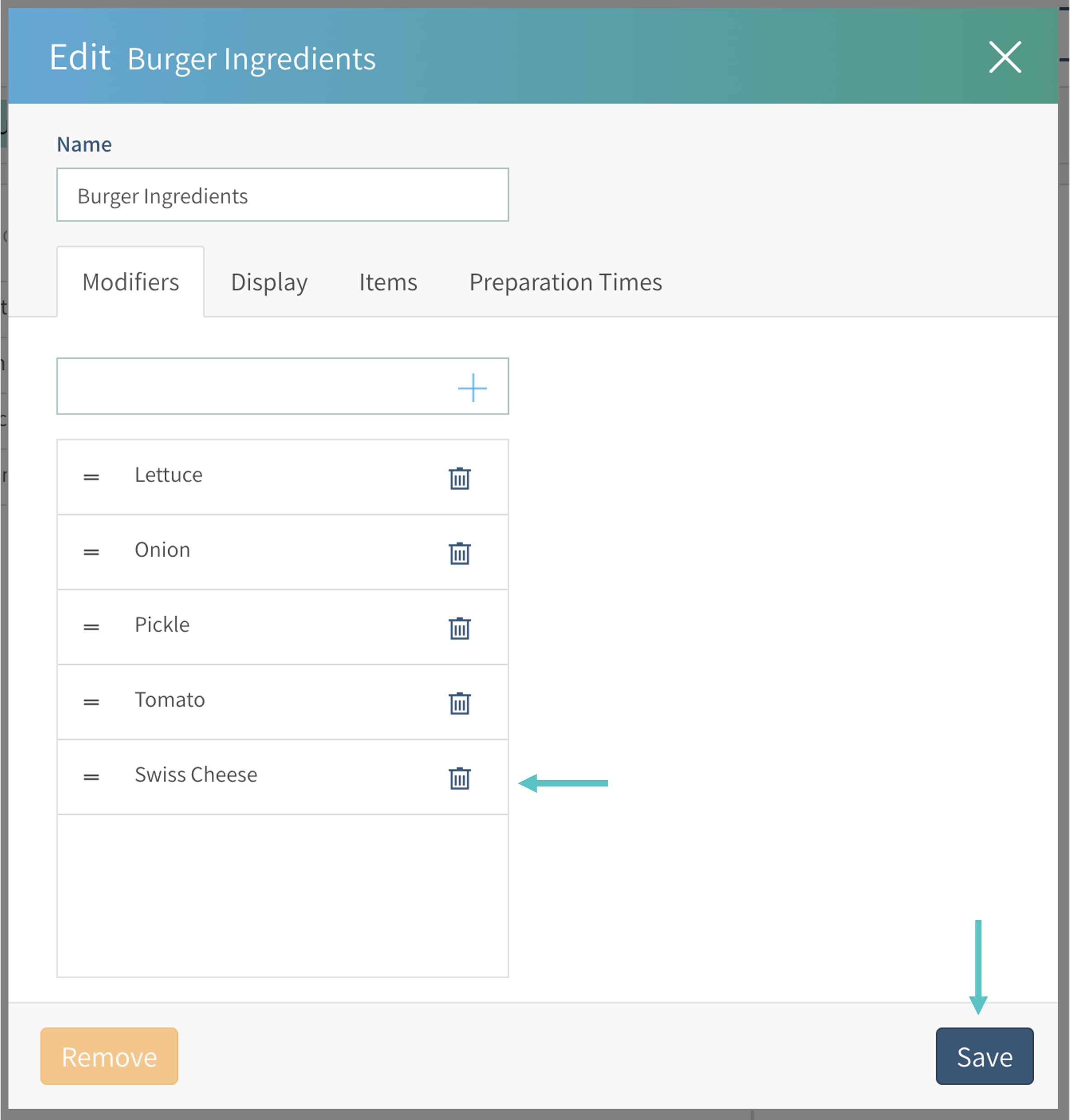Click the reorder handle next to Onion

pos(91,552)
